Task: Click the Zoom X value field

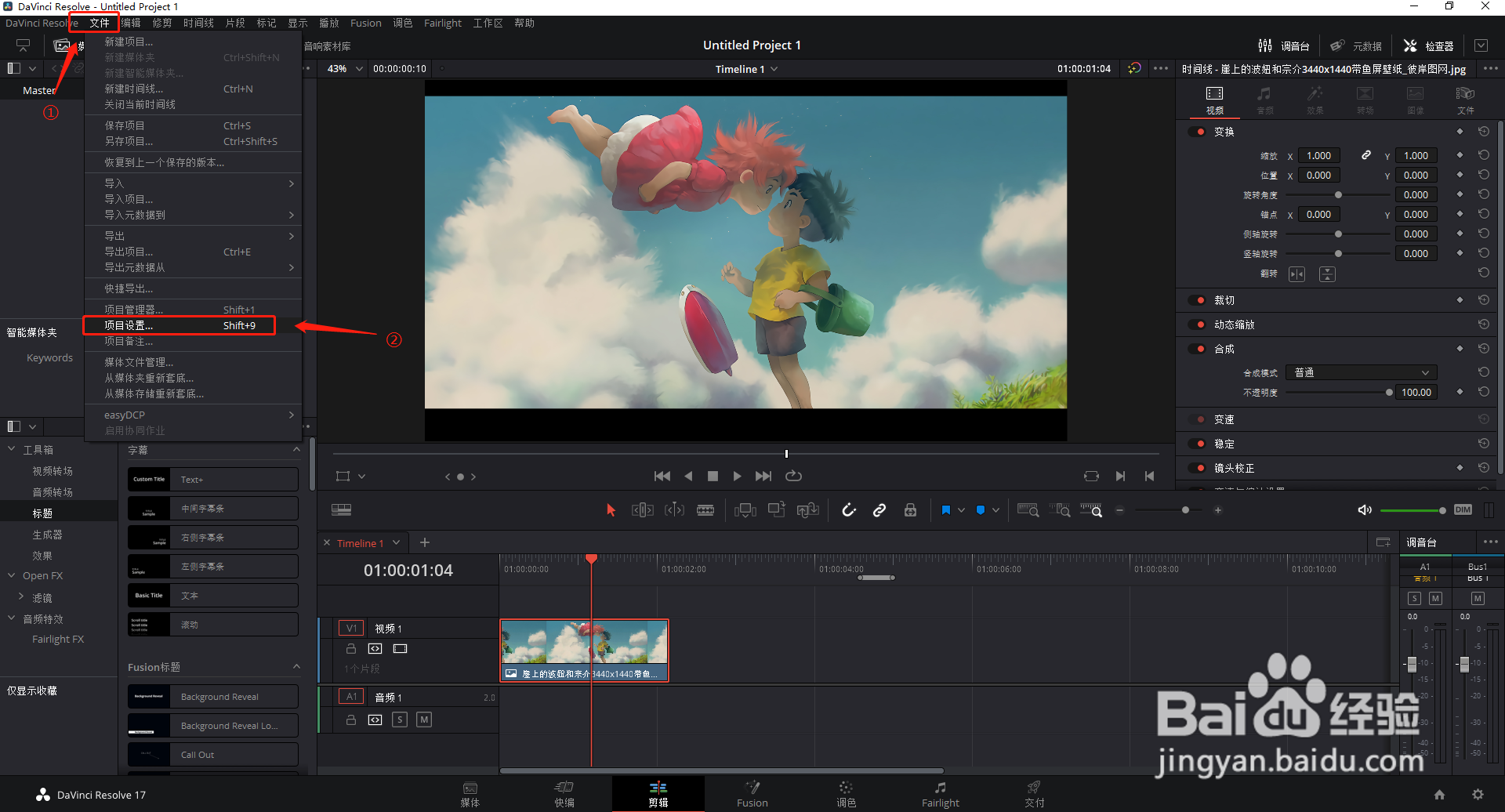Action: [1318, 155]
